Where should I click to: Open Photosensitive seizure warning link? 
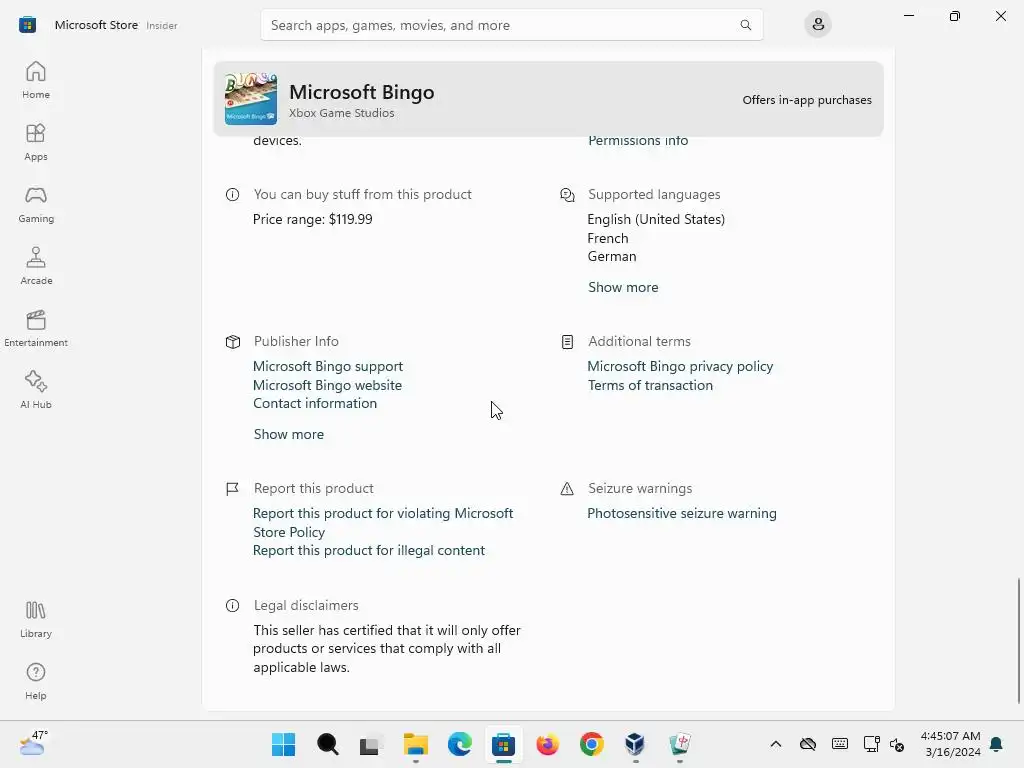(682, 513)
